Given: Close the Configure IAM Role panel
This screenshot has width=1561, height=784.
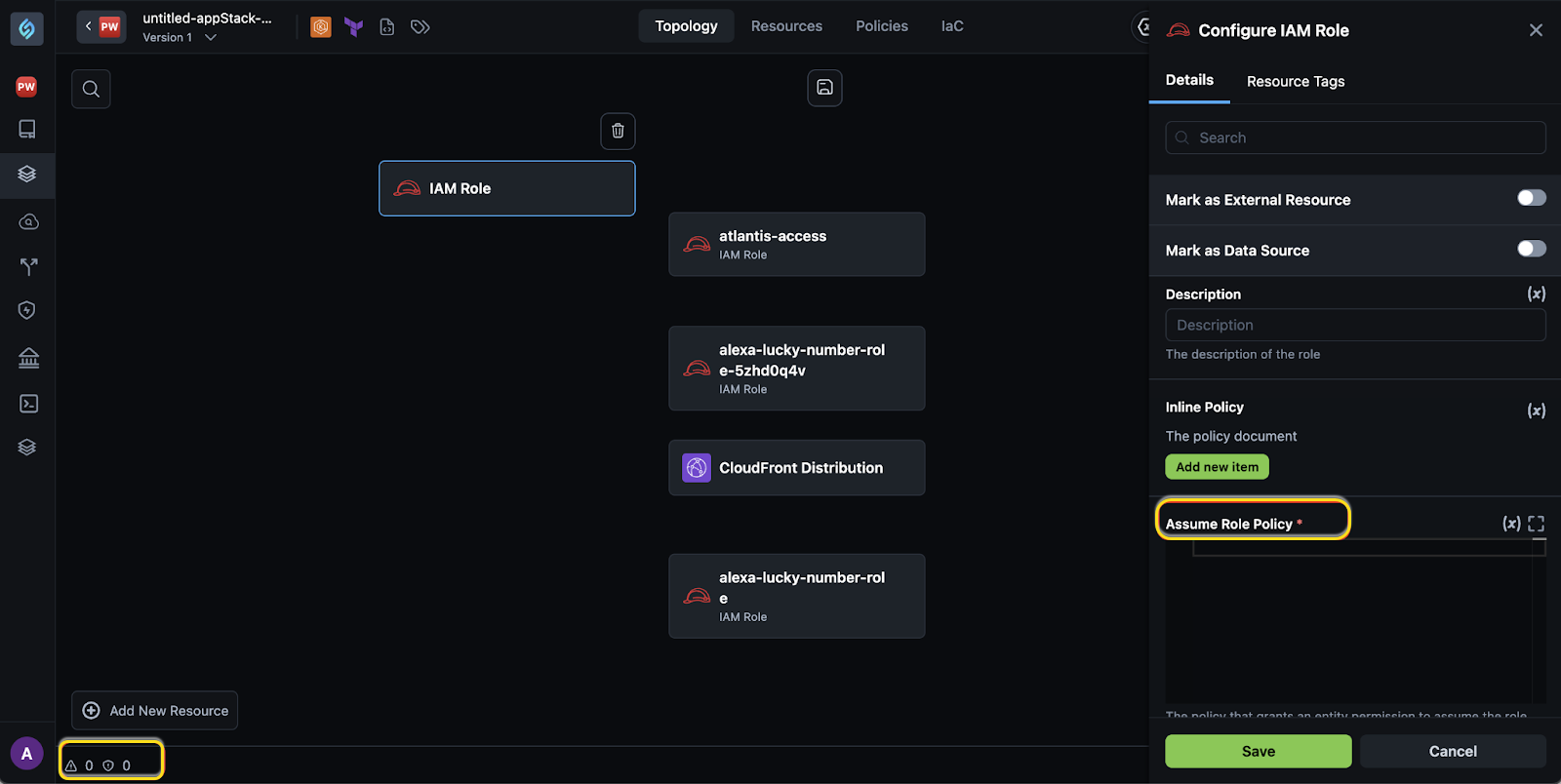Looking at the screenshot, I should [1536, 30].
